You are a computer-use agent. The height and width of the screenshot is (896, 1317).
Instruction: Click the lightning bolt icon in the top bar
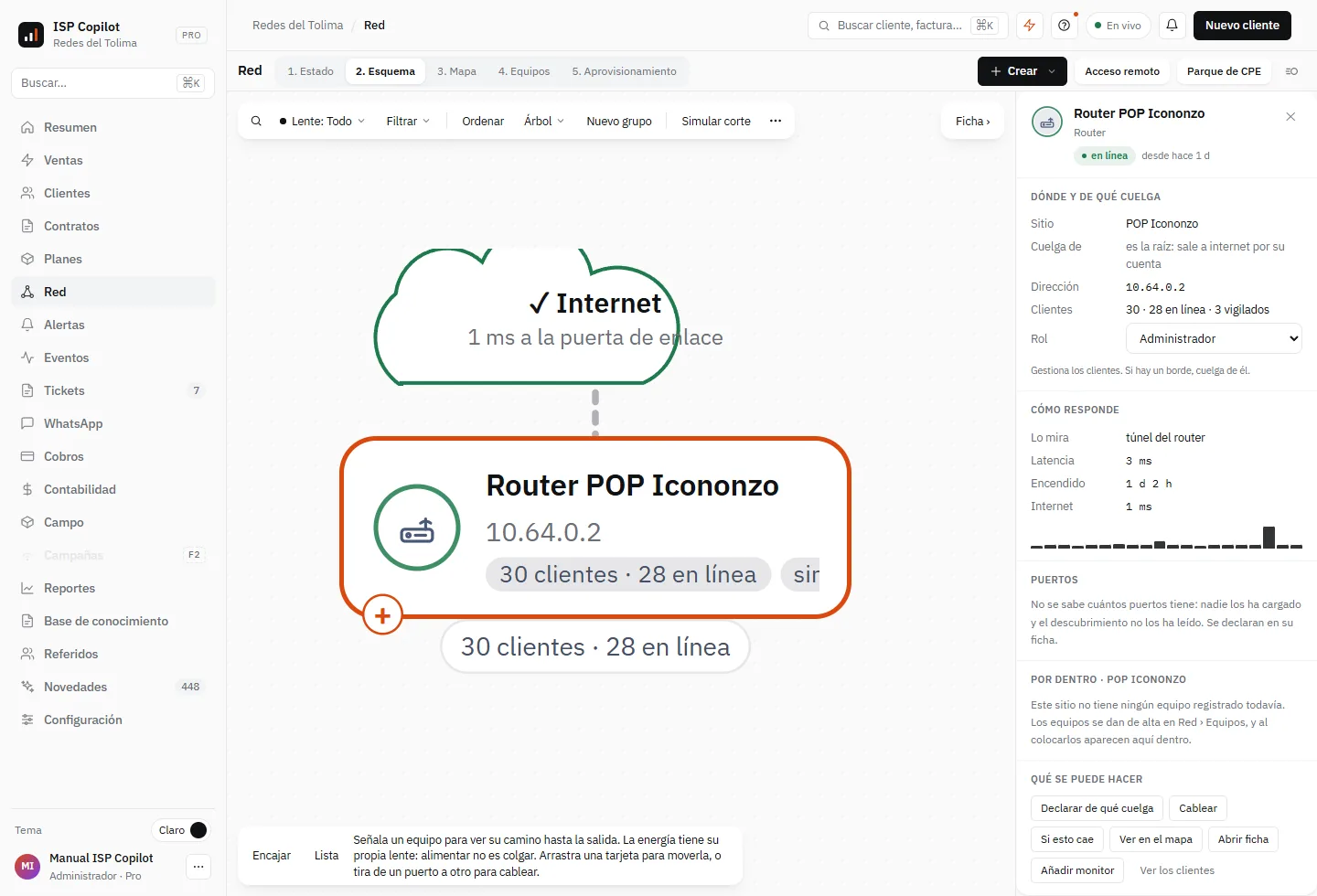click(x=1030, y=26)
